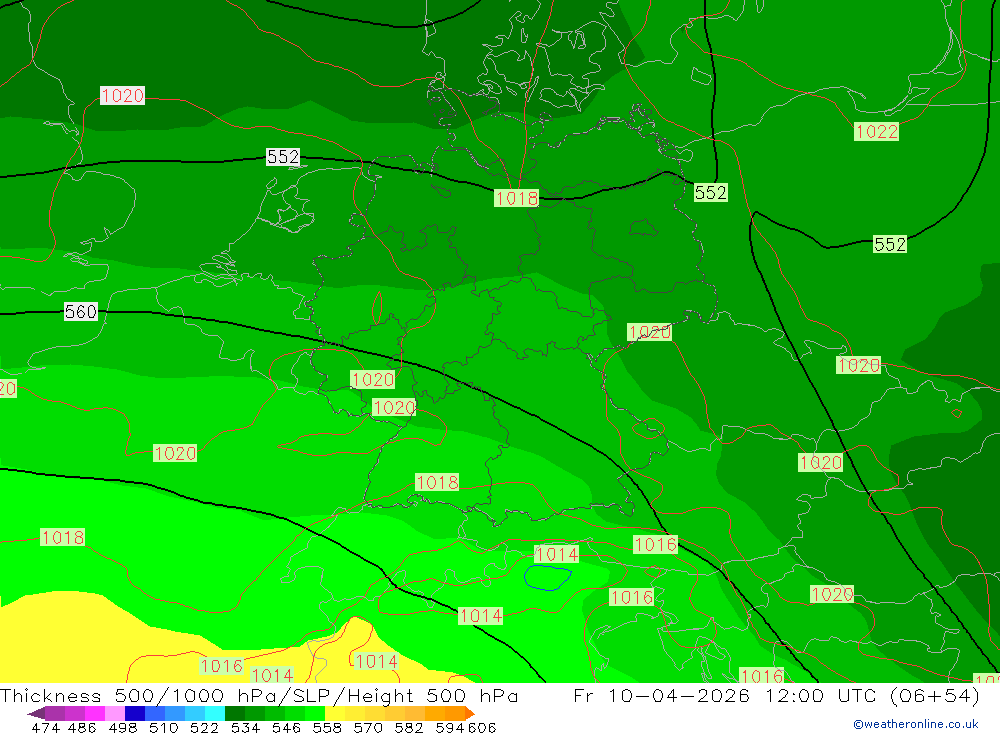Viewport: 1000px width, 733px height.
Task: Click the map title 'Thickness 500/1000 hPa/SLP/Height 500 hPa'
Action: point(259,695)
